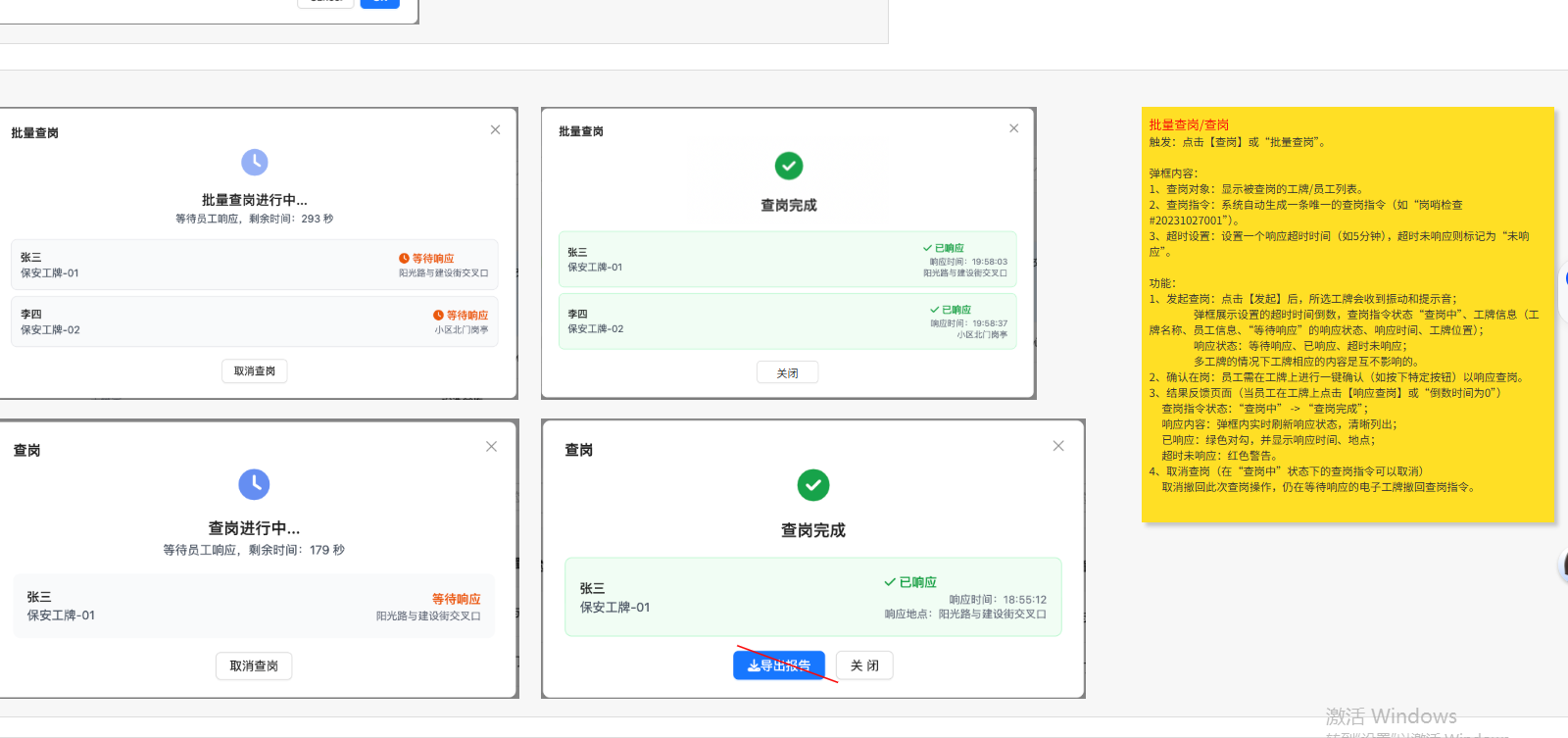Click 超时未响应：红色警告 line on note

click(1220, 456)
